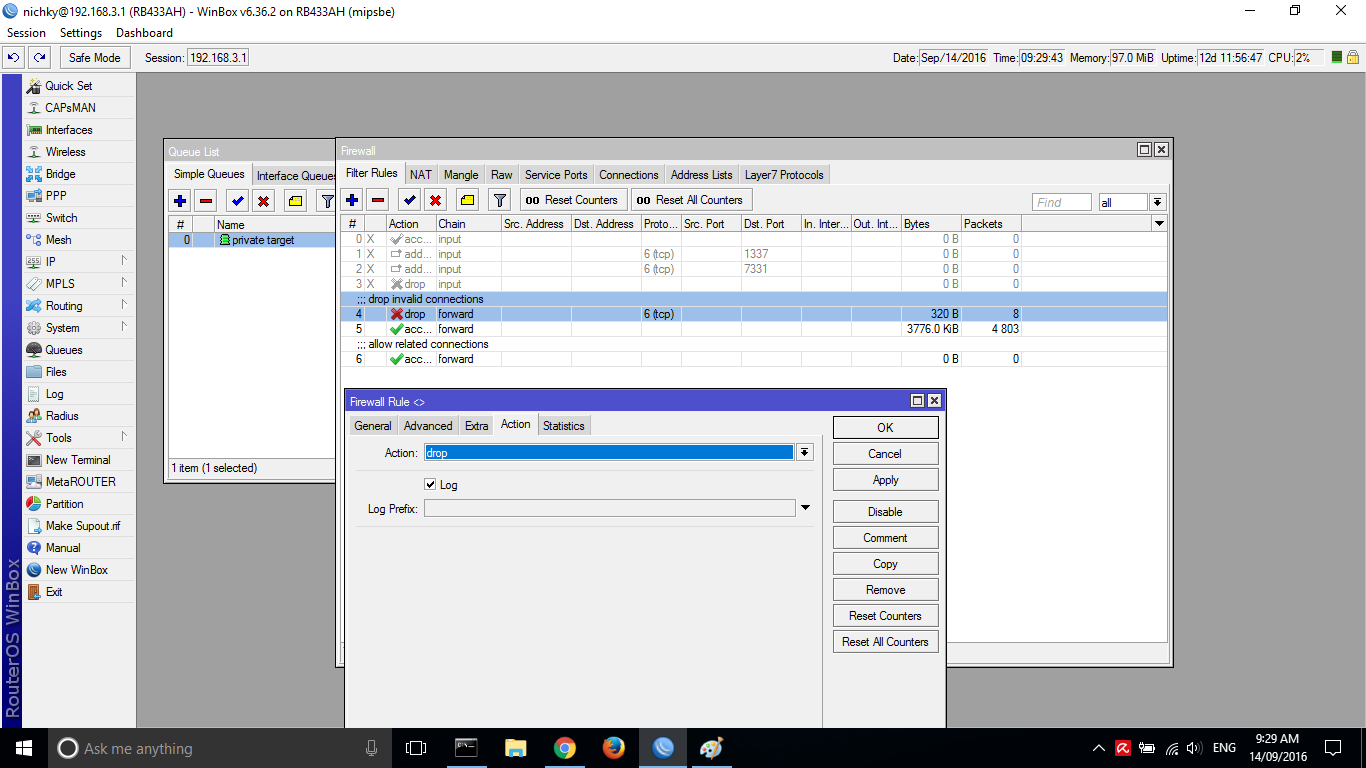This screenshot has height=768, width=1366.
Task: Toggle Safe Mode
Action: [x=95, y=58]
